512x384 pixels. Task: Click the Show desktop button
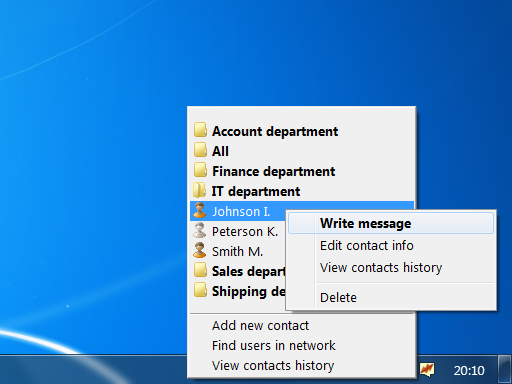click(x=504, y=369)
